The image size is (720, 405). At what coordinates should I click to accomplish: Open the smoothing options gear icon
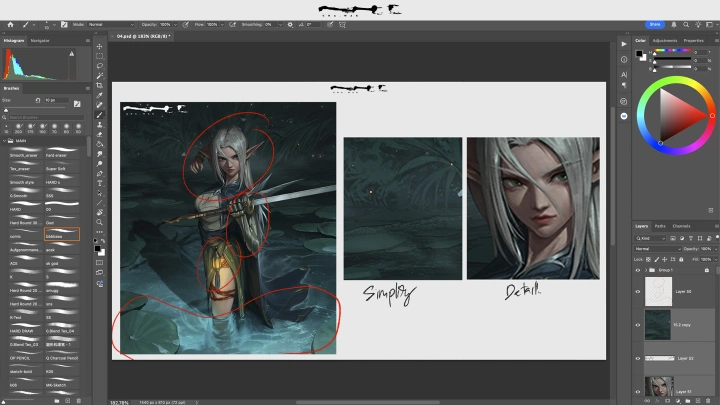coord(290,25)
